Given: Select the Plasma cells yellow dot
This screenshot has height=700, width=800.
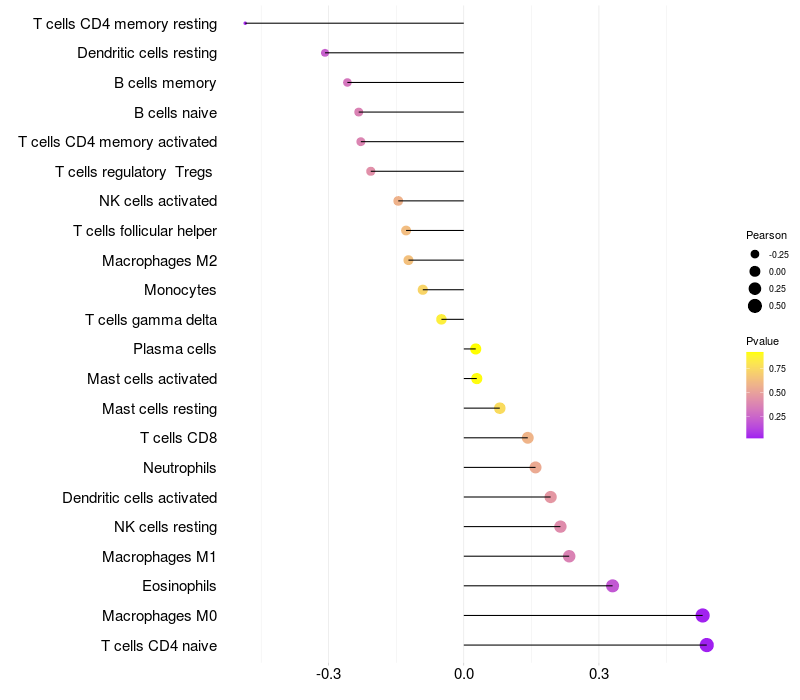Looking at the screenshot, I should click(476, 349).
